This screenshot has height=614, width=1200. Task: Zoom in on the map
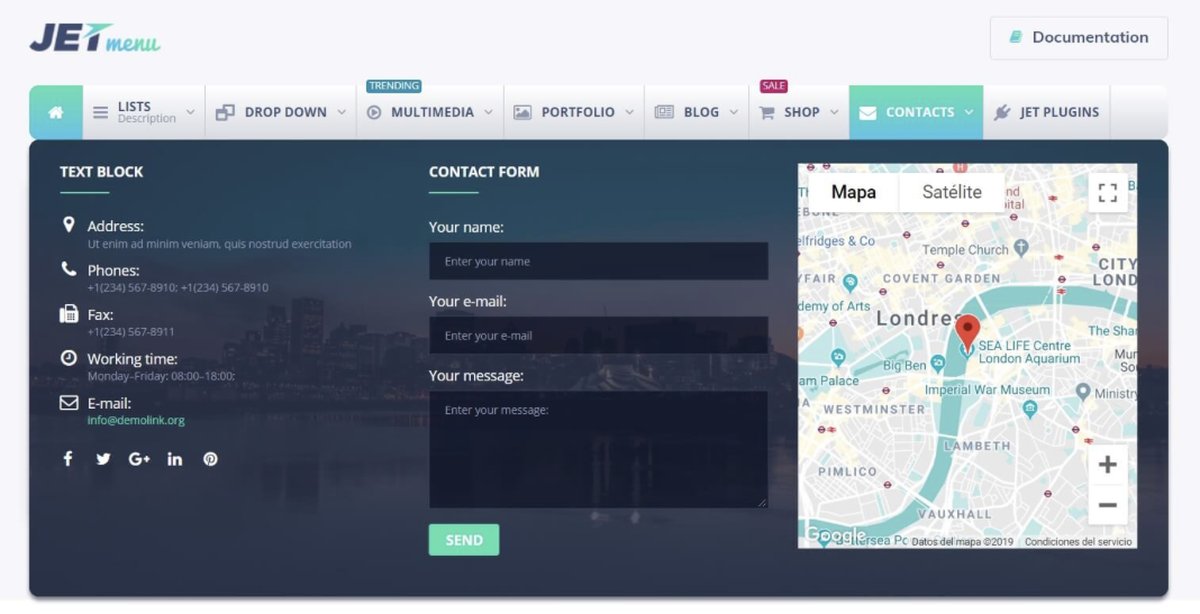(1107, 464)
